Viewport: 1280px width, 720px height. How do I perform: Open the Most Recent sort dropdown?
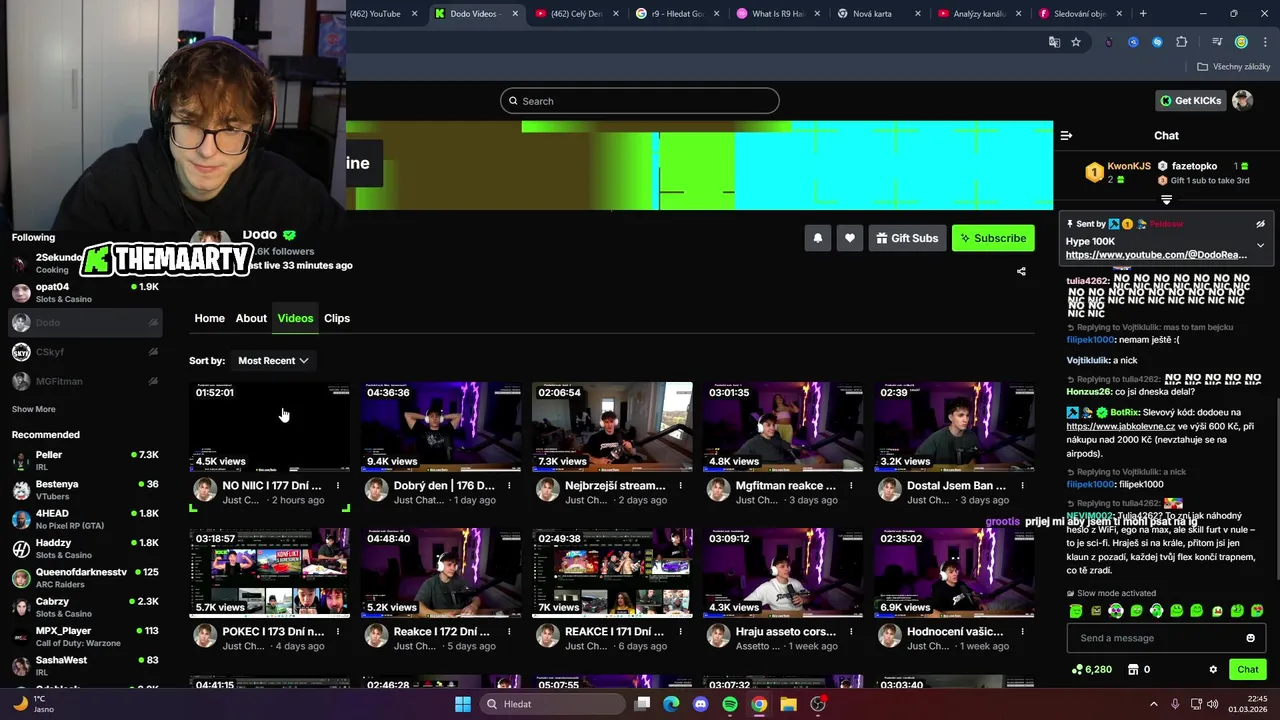click(273, 360)
